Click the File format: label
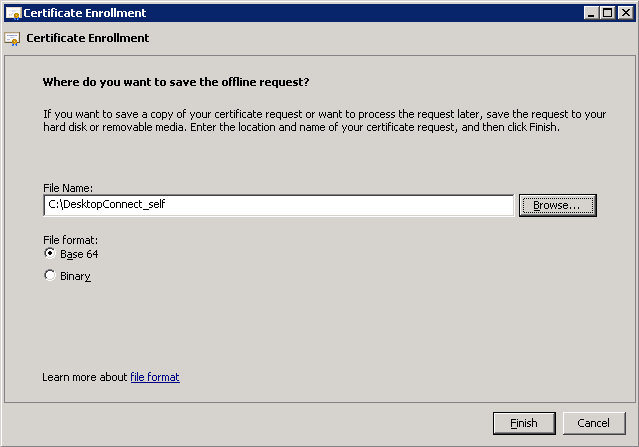The width and height of the screenshot is (639, 447). 71,240
